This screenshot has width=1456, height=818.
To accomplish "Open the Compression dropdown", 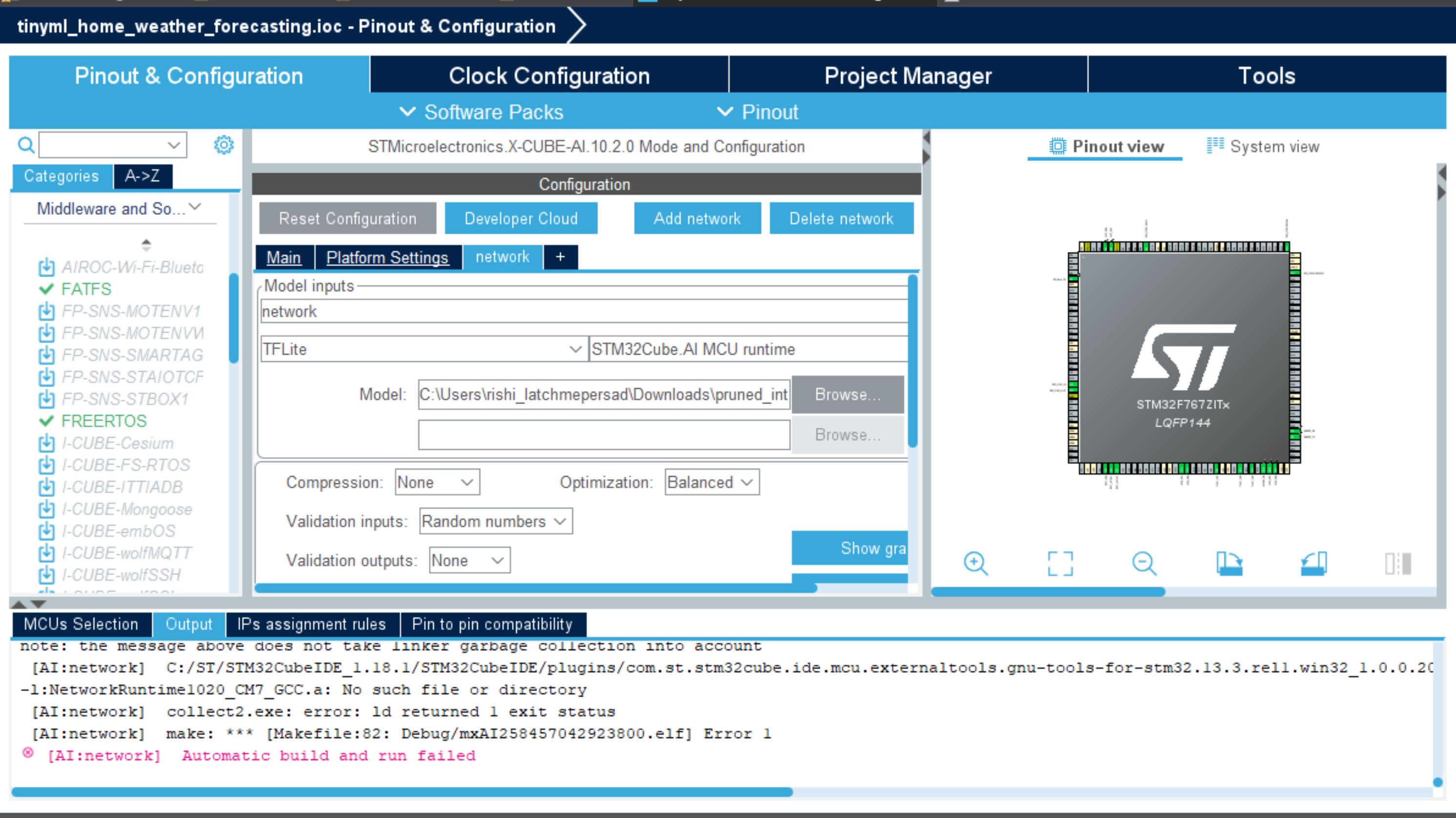I will tap(437, 482).
